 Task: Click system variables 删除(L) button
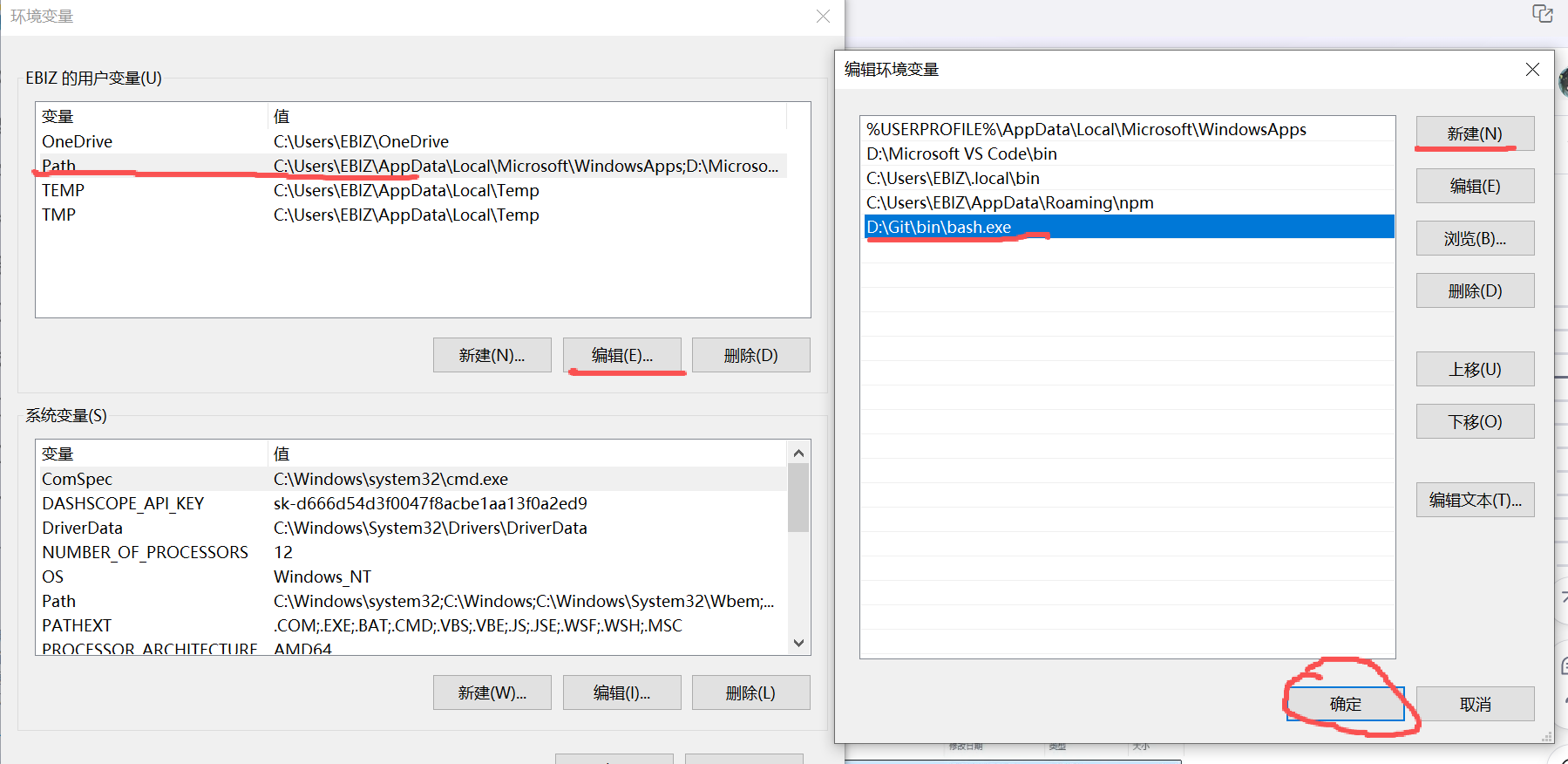pos(750,692)
